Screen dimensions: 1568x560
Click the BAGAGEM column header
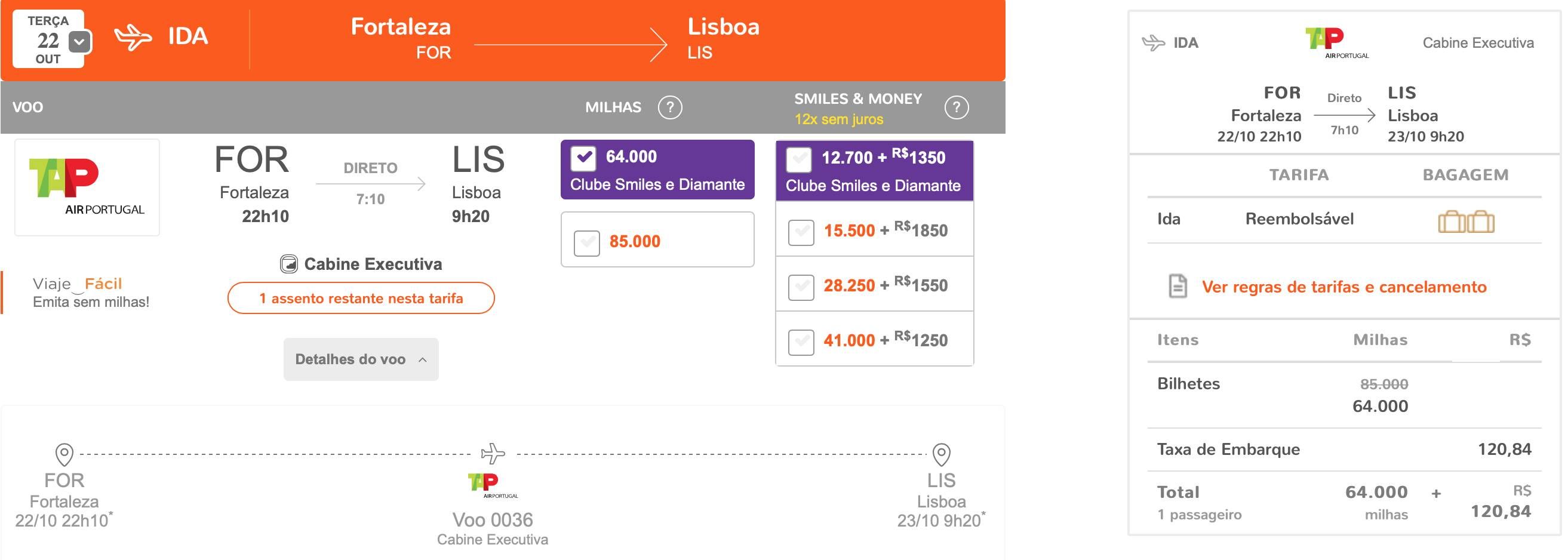click(1465, 175)
